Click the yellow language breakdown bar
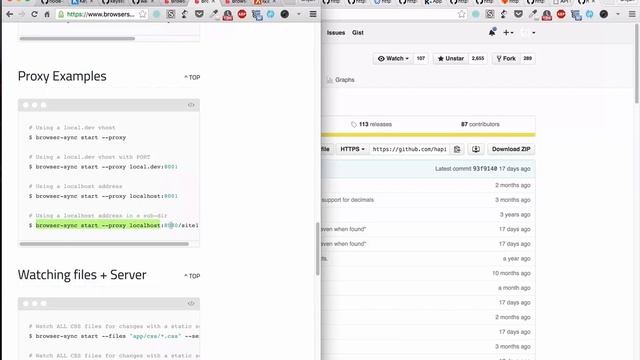The width and height of the screenshot is (640, 360). 428,134
